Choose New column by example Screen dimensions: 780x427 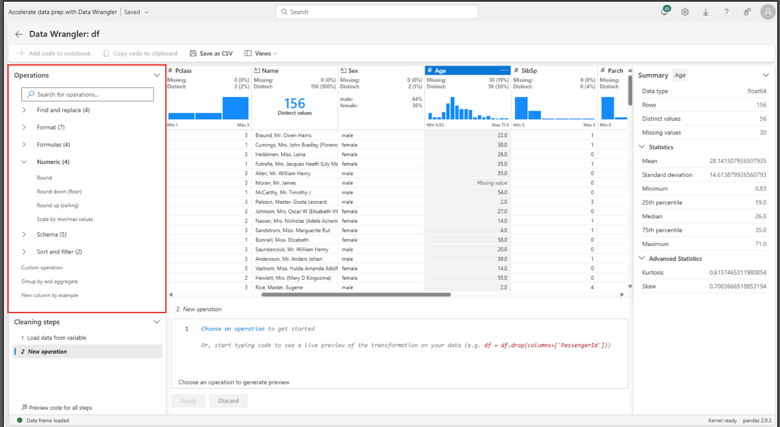click(x=49, y=295)
